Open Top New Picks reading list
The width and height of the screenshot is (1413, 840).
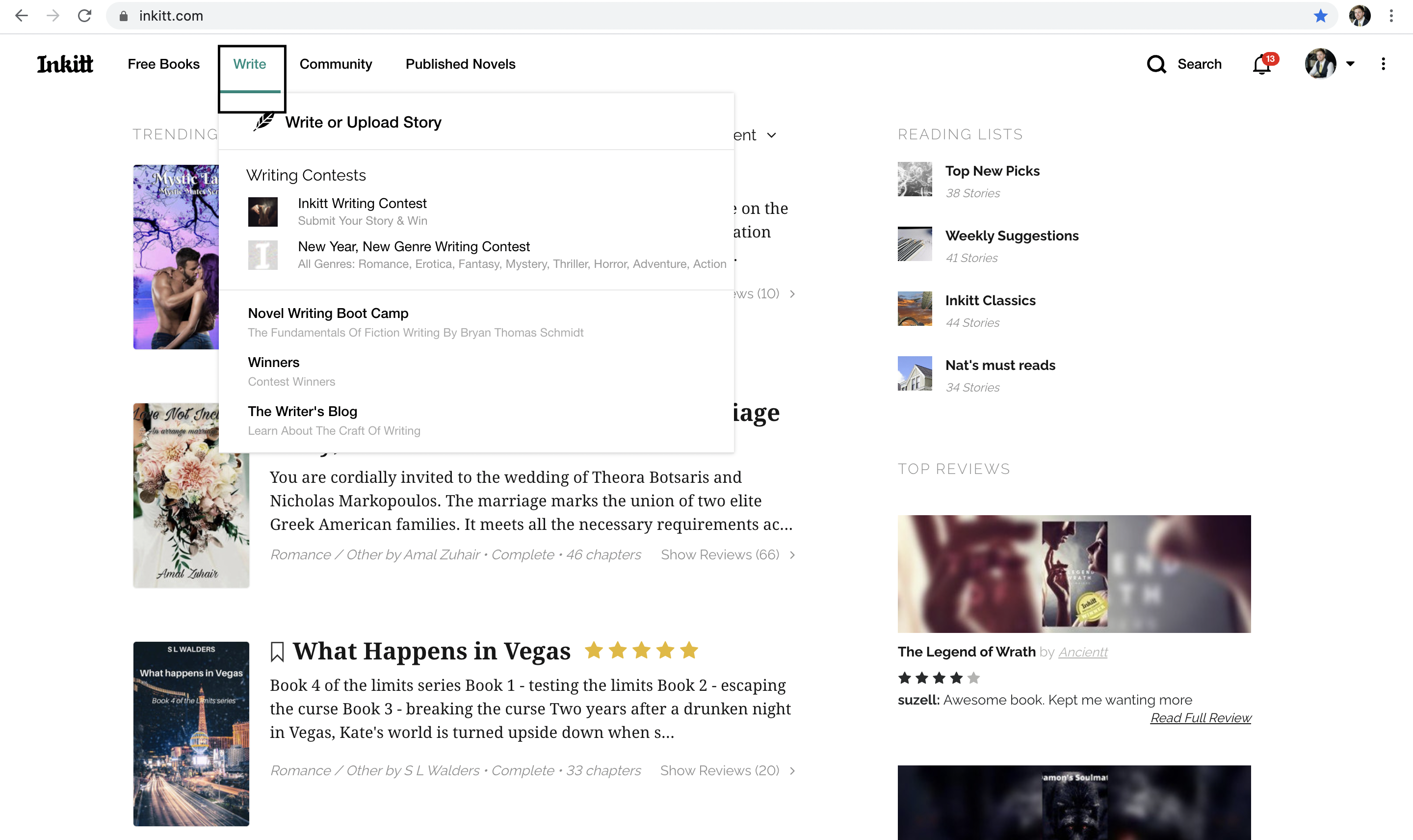(x=992, y=171)
